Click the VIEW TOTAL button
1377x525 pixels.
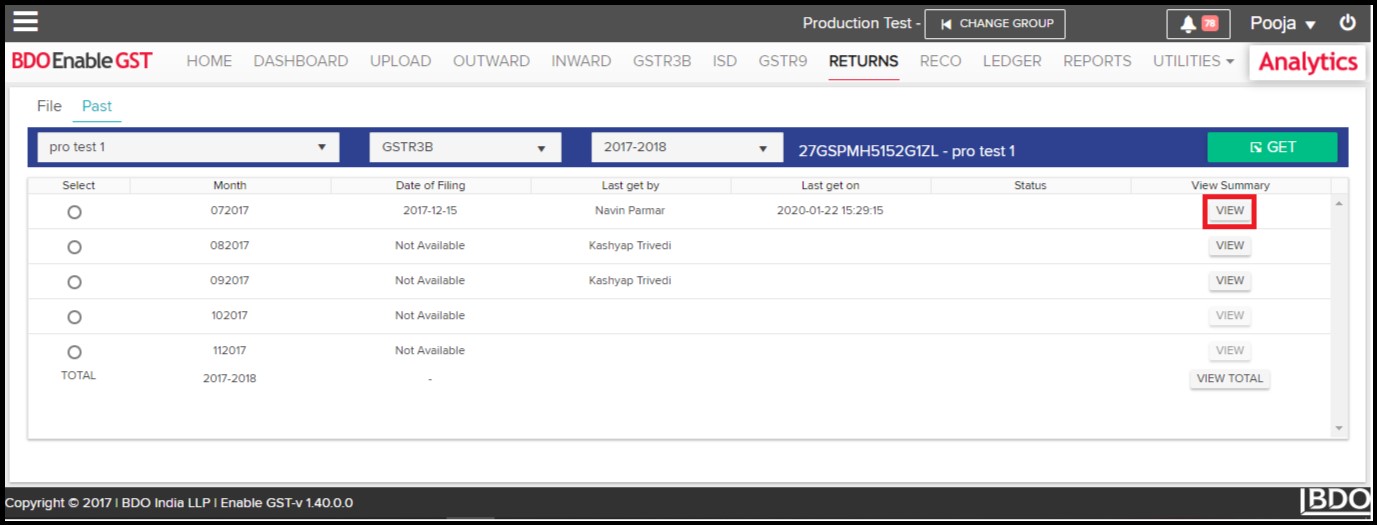(1229, 379)
